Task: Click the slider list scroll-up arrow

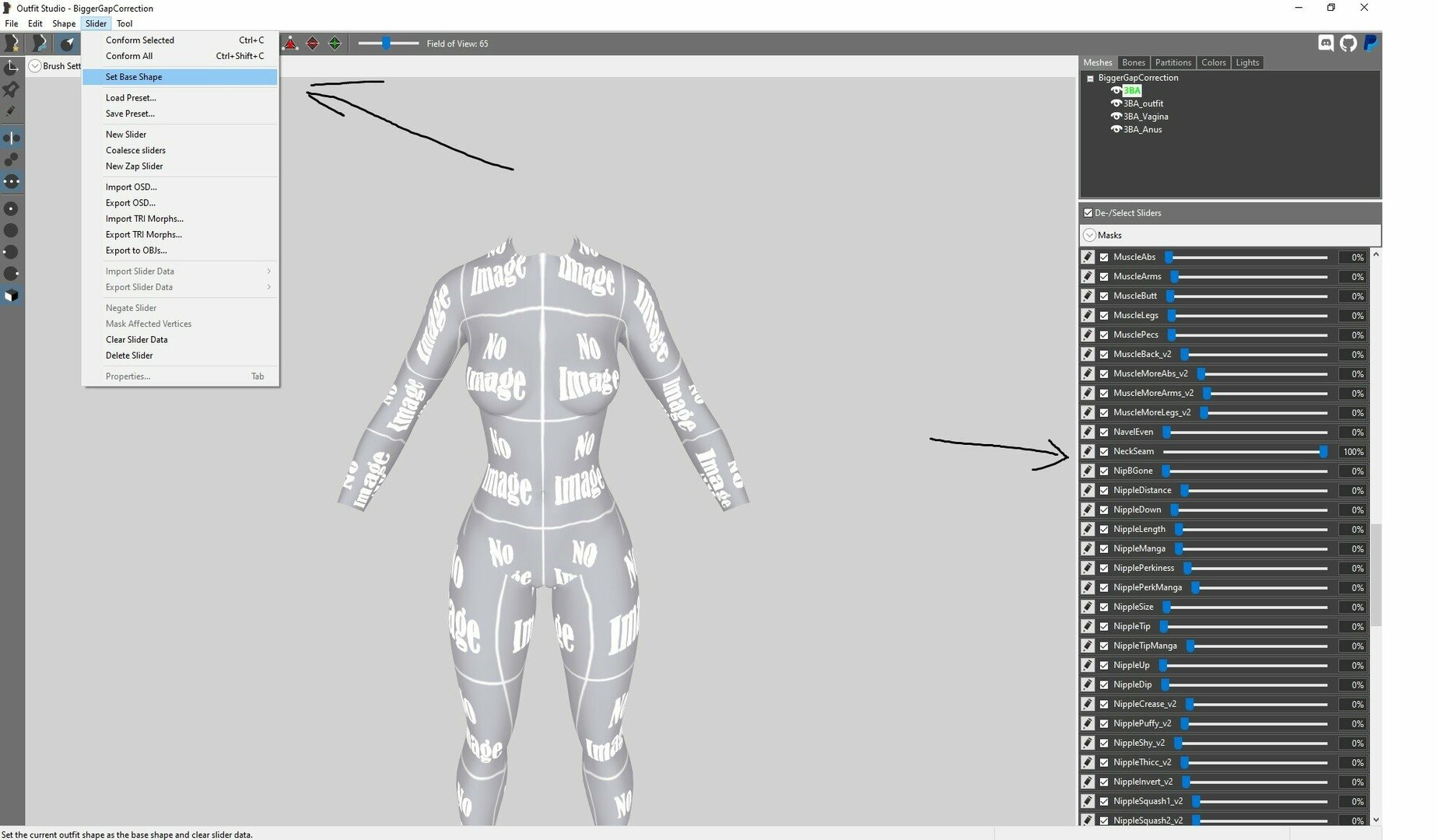Action: point(1376,254)
